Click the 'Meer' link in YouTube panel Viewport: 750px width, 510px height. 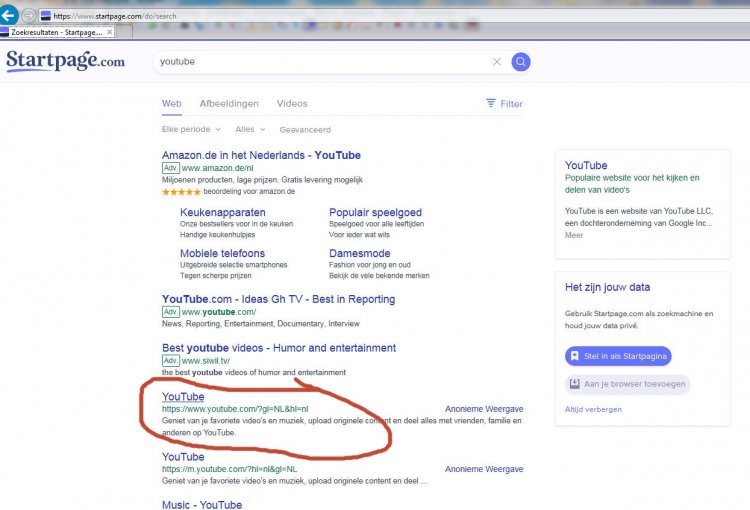point(573,236)
